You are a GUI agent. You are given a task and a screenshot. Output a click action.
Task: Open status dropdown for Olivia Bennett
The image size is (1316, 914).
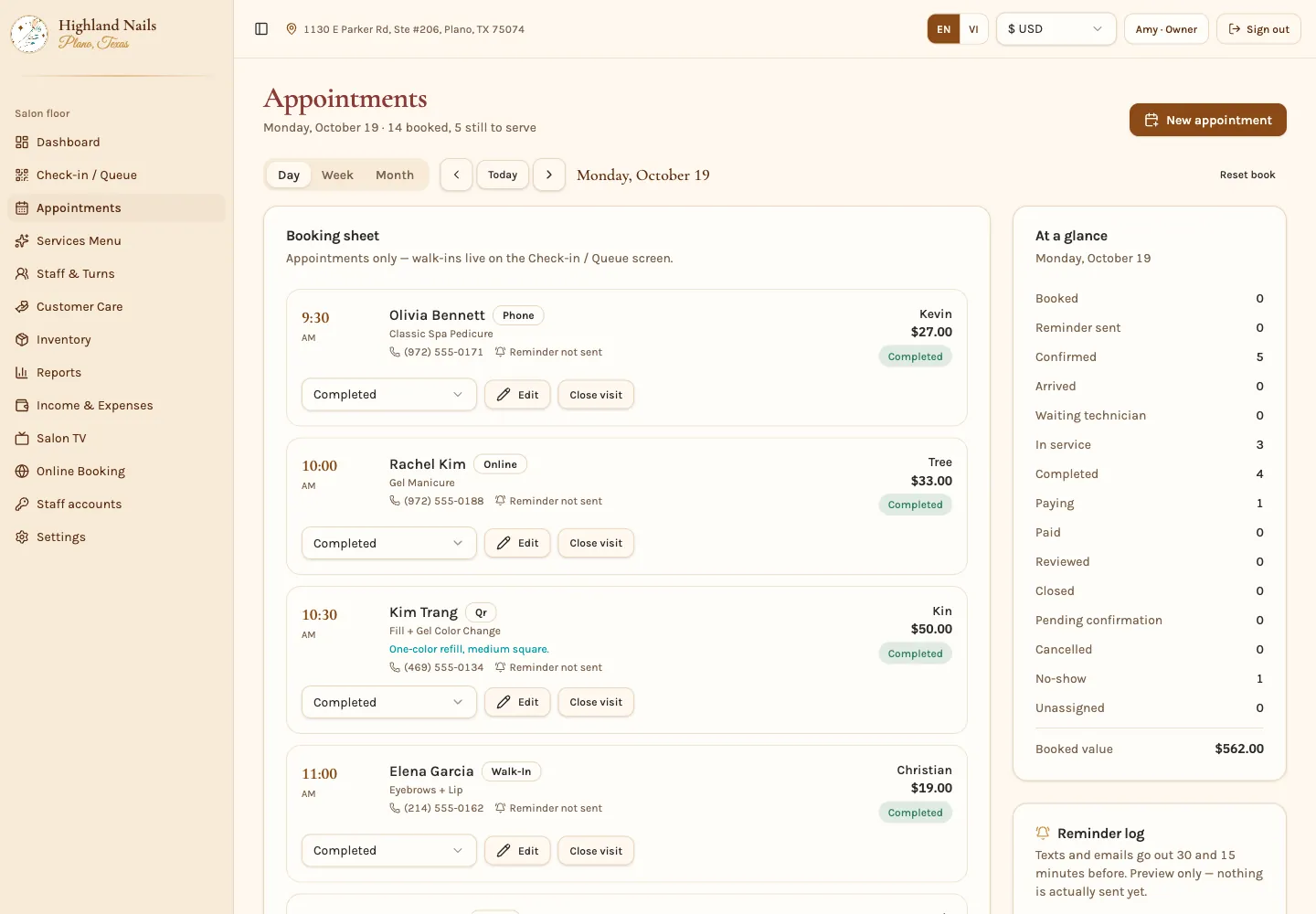[388, 395]
